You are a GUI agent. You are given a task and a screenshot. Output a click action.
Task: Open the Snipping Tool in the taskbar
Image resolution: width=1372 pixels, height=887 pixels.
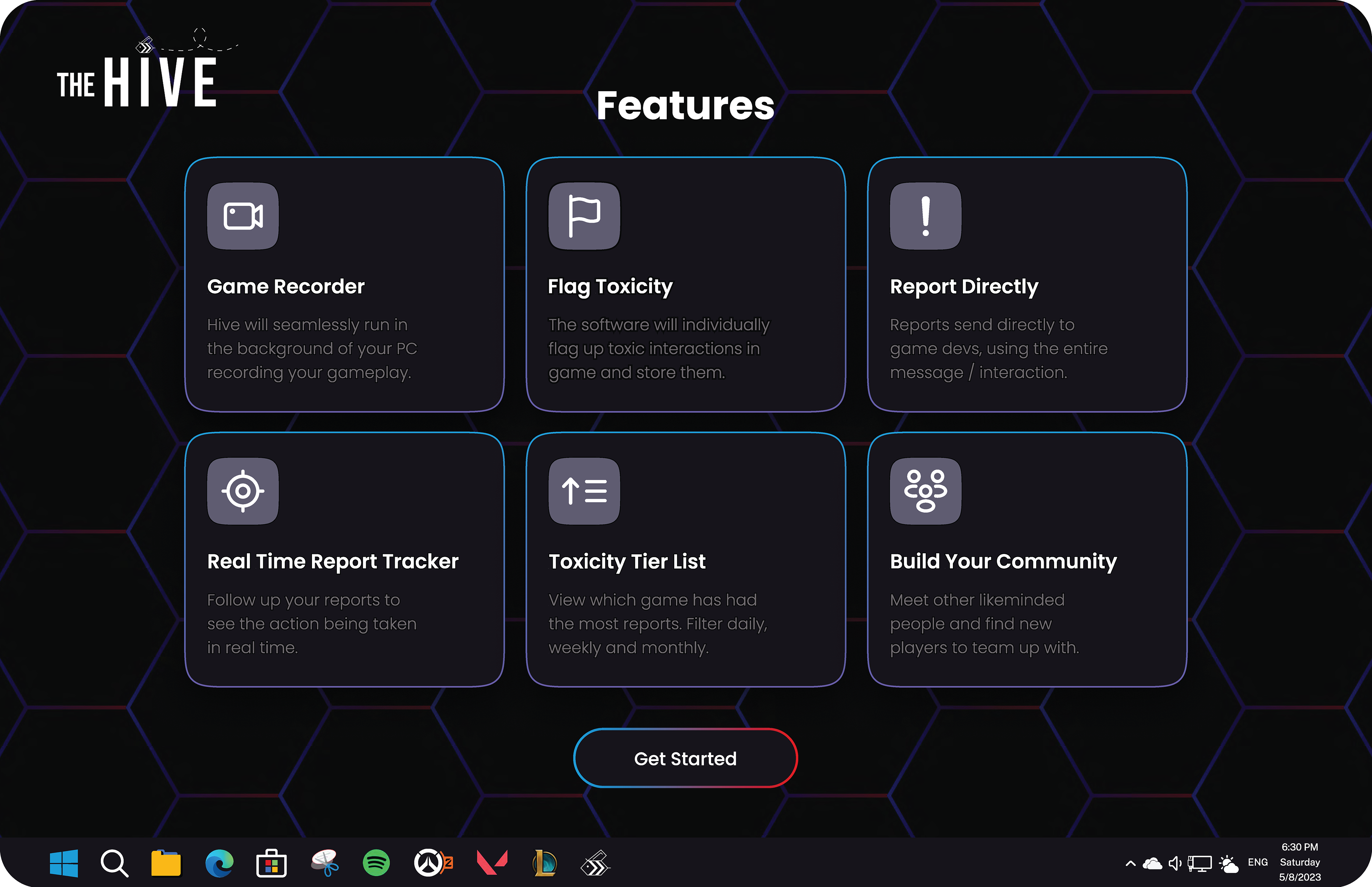pyautogui.click(x=325, y=863)
